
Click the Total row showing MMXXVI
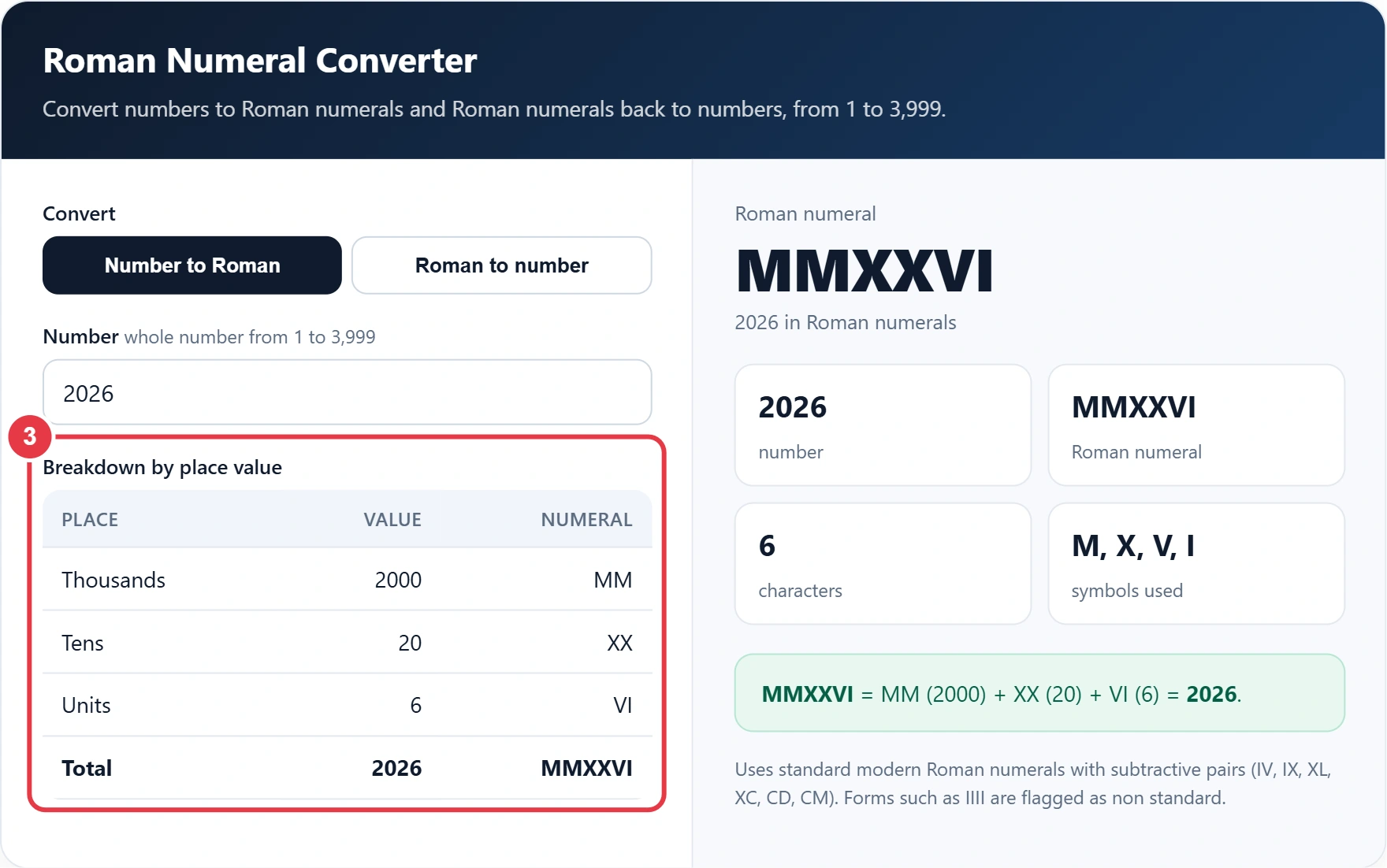[348, 768]
